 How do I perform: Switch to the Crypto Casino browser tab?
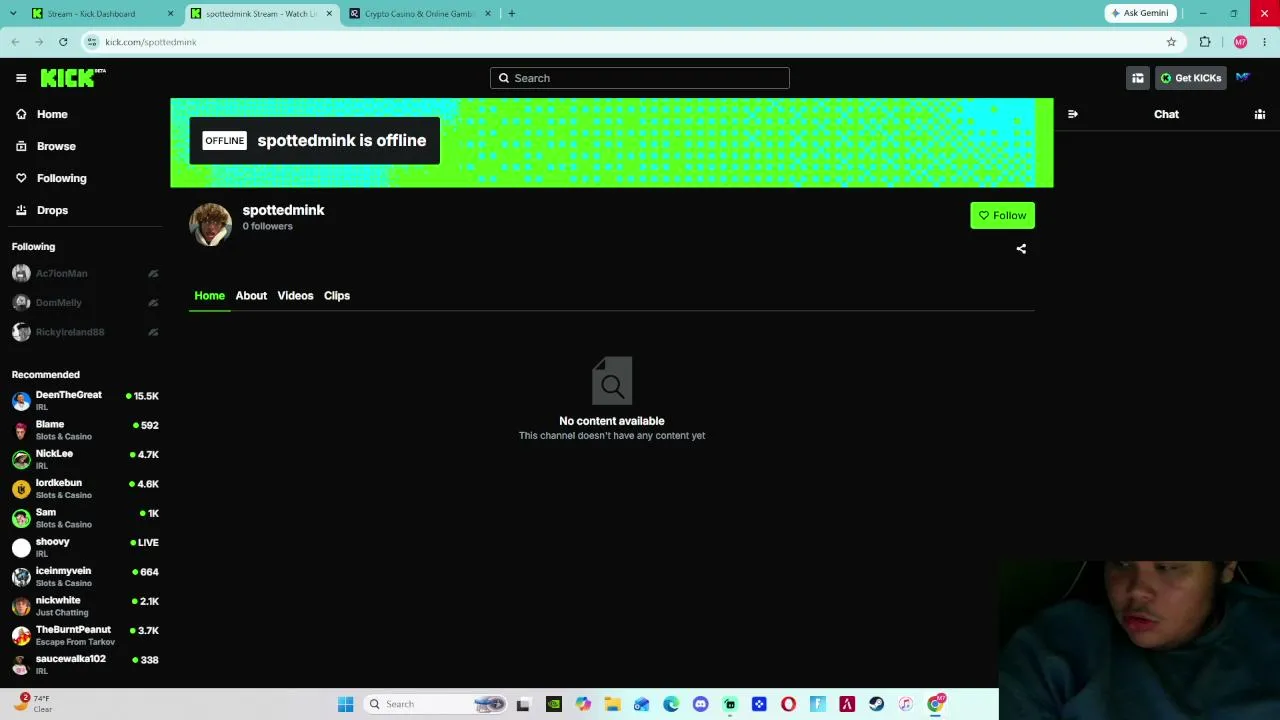(419, 14)
